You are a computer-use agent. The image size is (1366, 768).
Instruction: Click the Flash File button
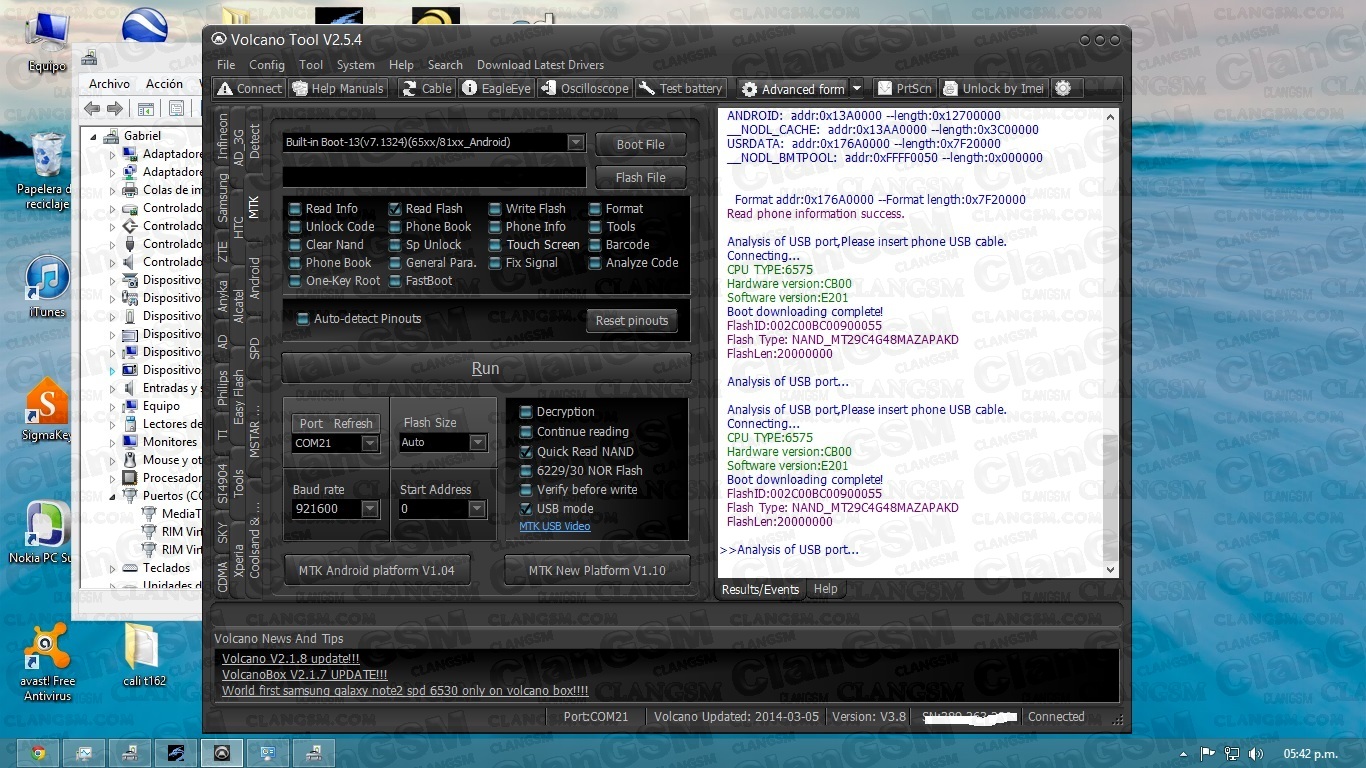coord(640,177)
